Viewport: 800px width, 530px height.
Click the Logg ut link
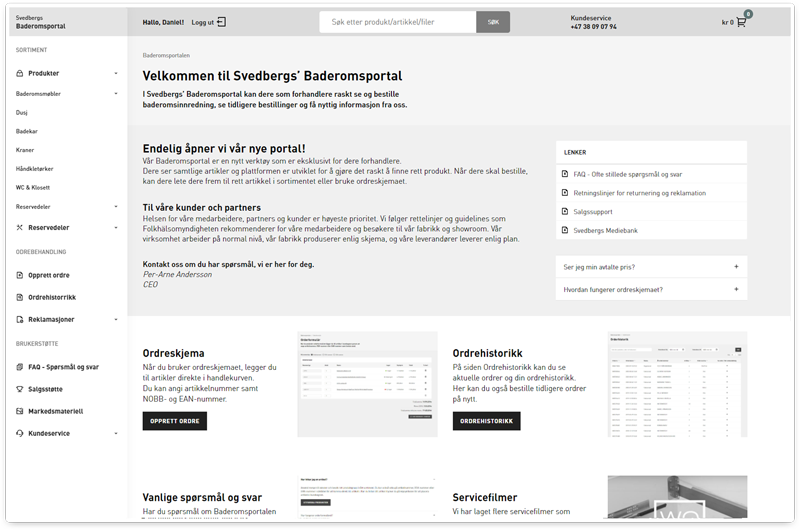click(203, 22)
